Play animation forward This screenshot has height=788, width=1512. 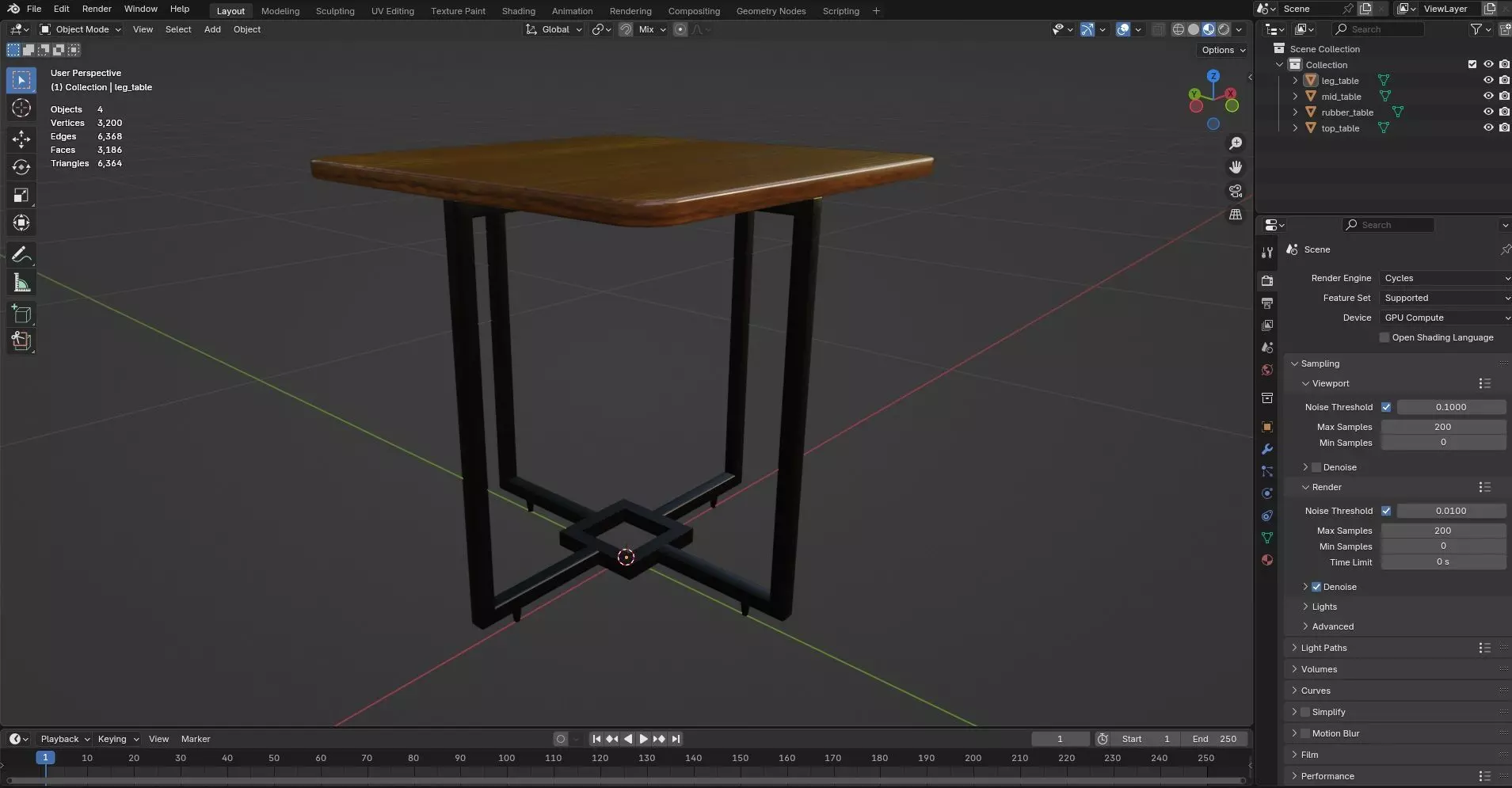coord(643,739)
